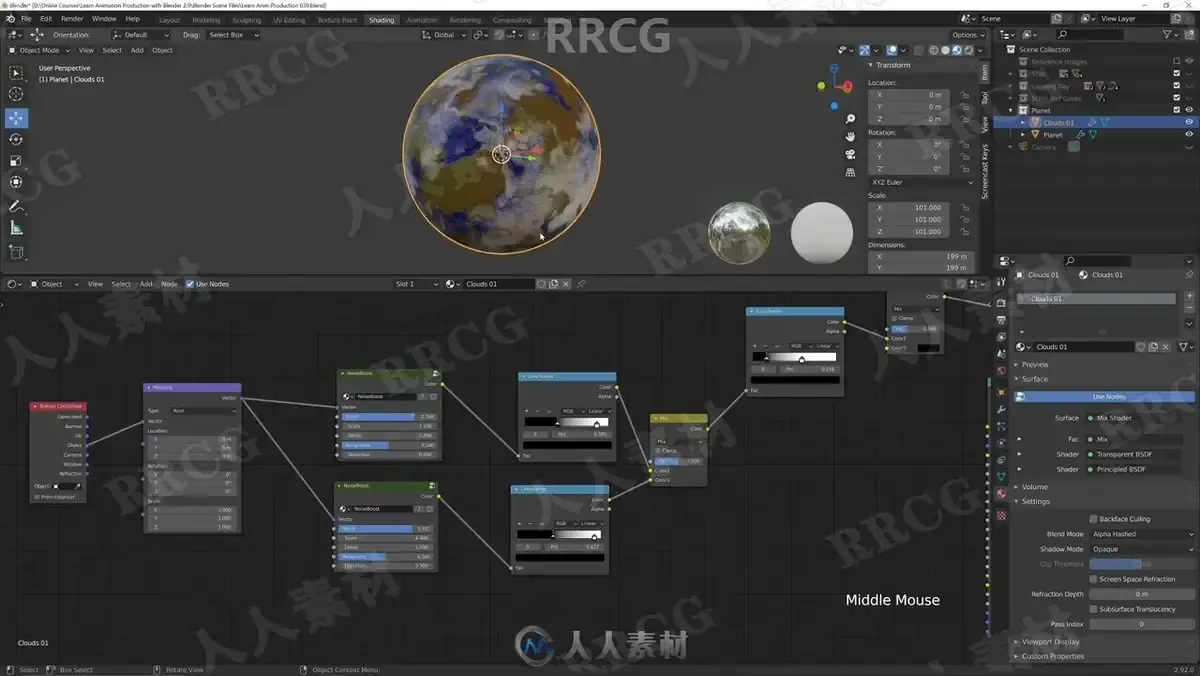Viewport: 1200px width, 676px height.
Task: Switch perspective/orthographic with grid gizmo
Action: click(850, 172)
